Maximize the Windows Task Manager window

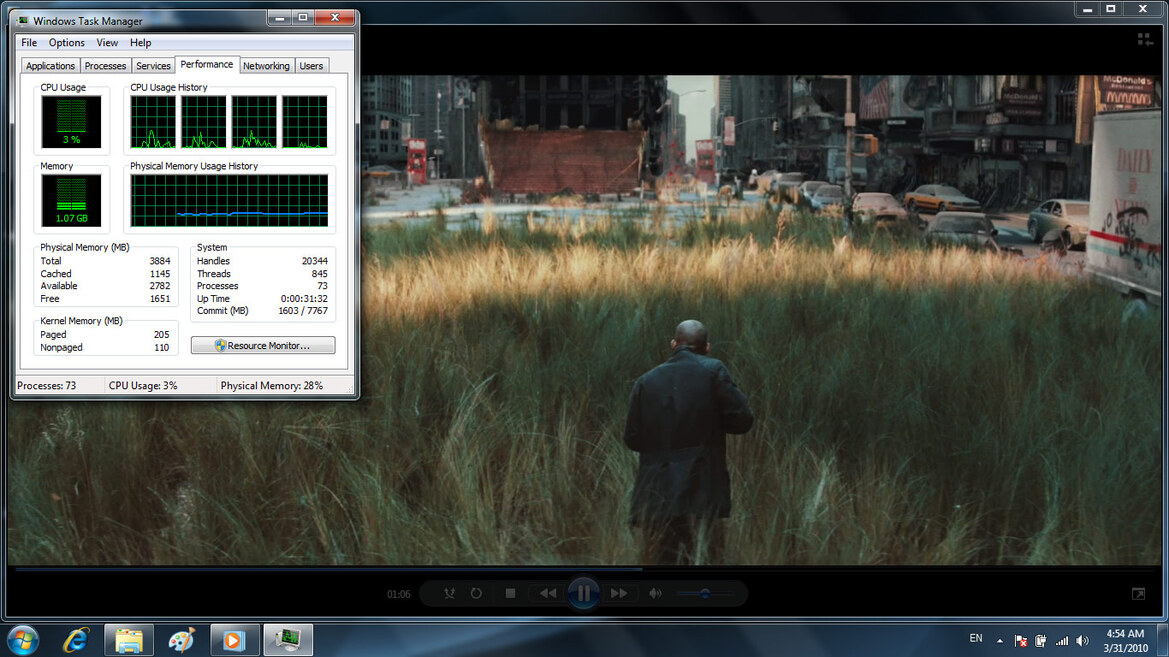[303, 17]
